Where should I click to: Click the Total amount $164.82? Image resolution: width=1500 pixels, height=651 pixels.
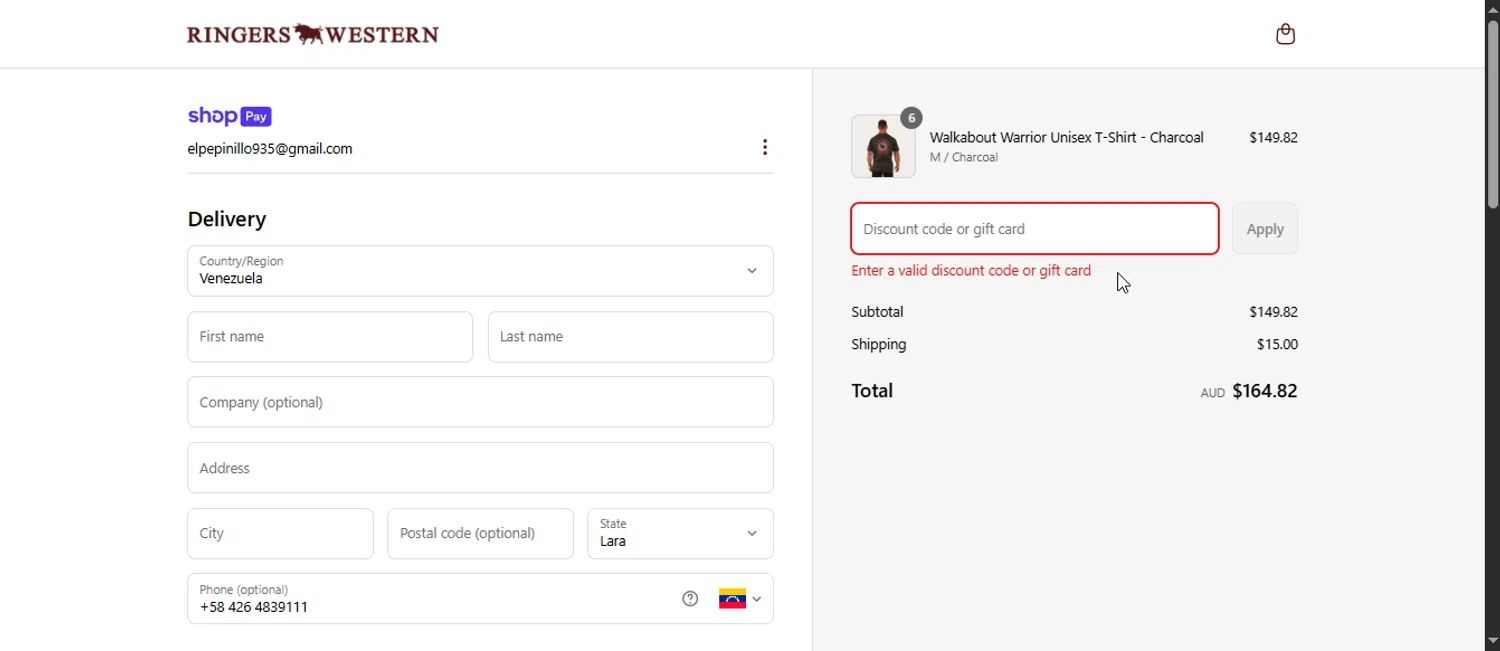(x=1265, y=391)
